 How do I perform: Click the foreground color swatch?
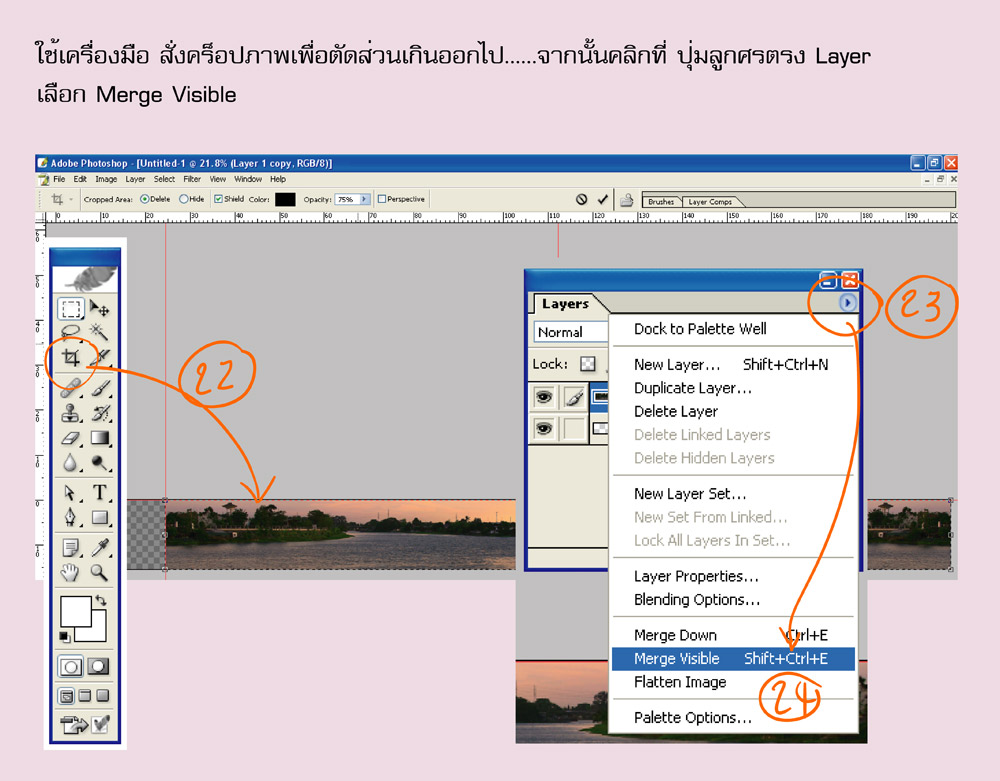coord(75,611)
